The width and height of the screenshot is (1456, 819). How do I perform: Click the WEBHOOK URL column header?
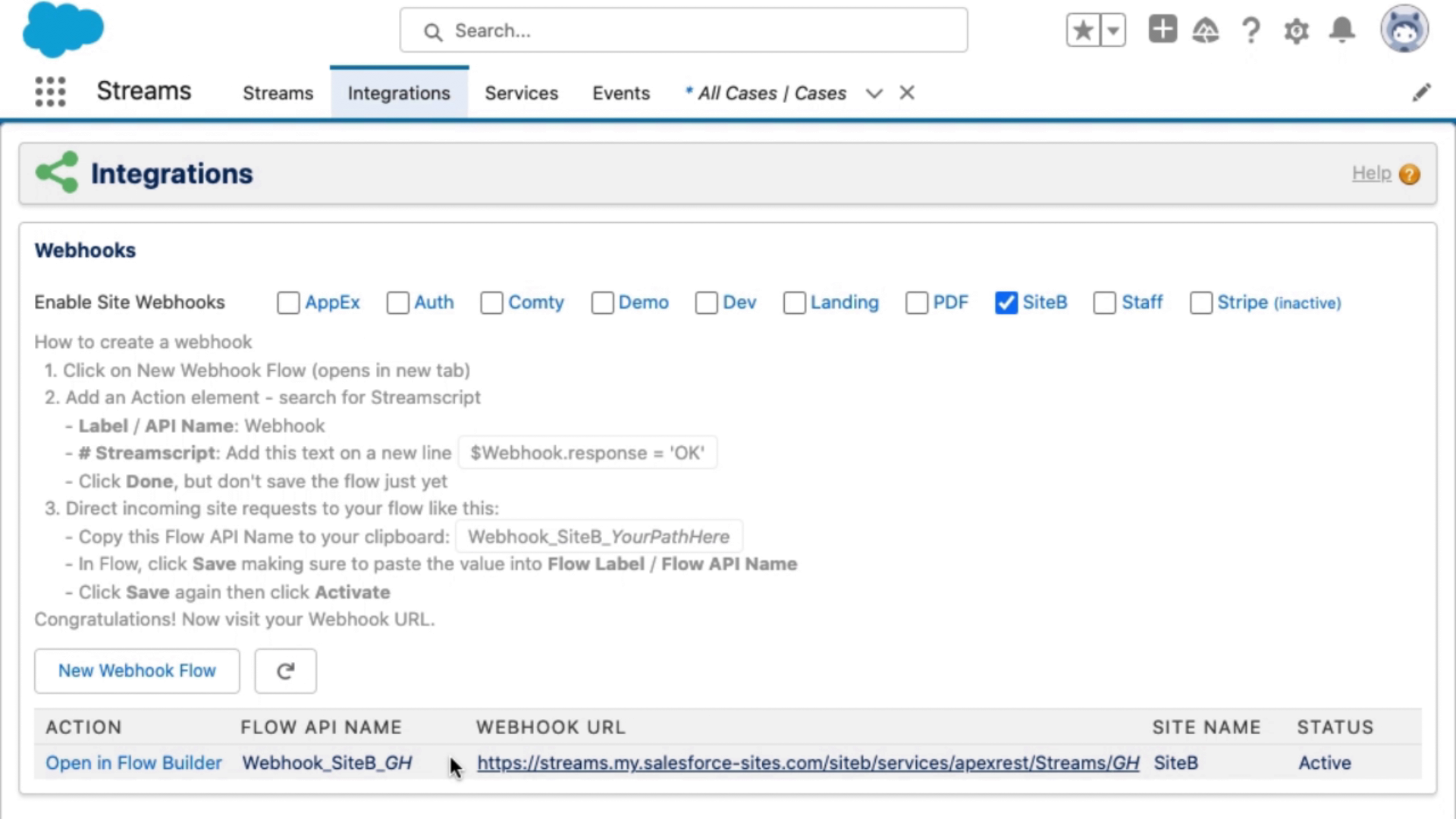coord(551,727)
